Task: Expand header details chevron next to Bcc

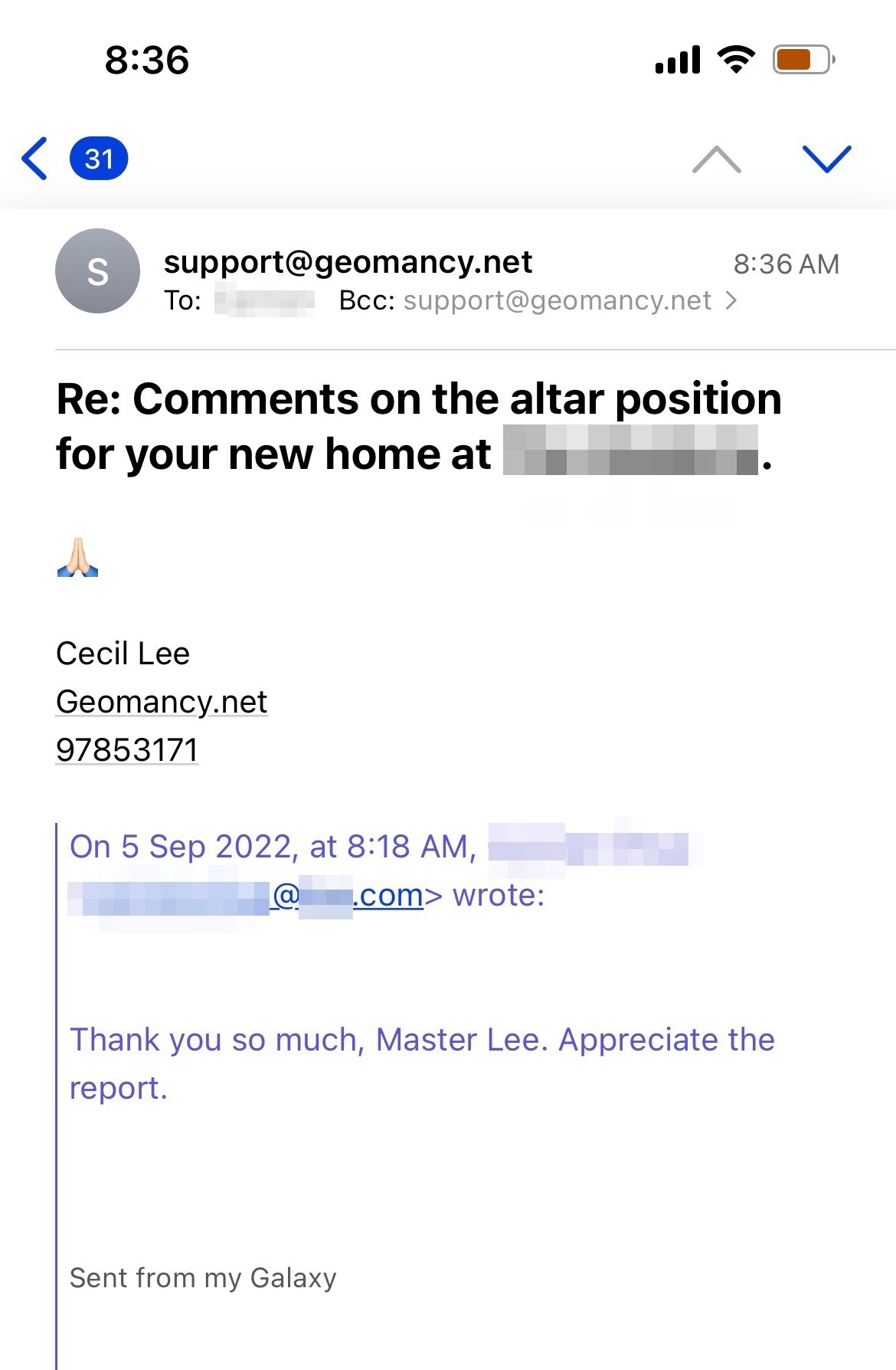Action: click(731, 300)
